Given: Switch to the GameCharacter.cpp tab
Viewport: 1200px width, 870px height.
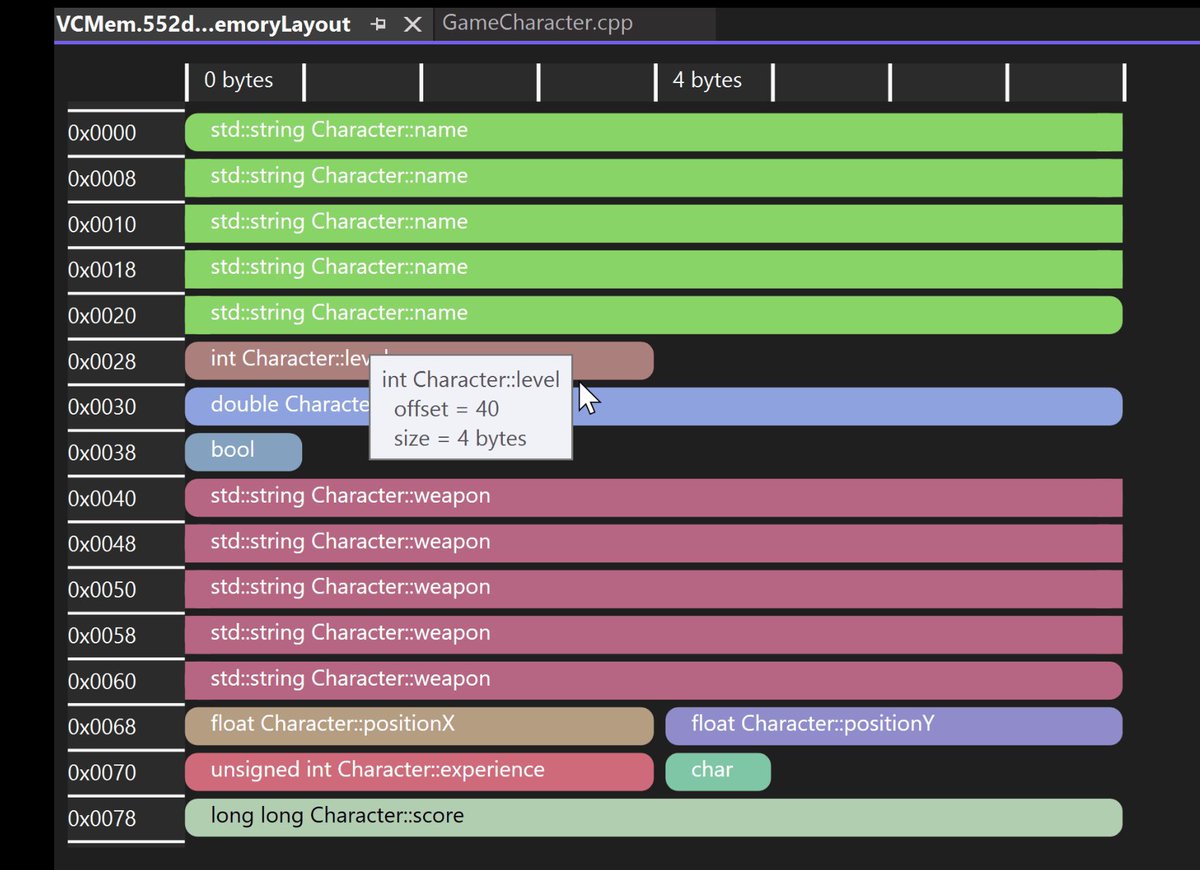Looking at the screenshot, I should click(x=538, y=23).
